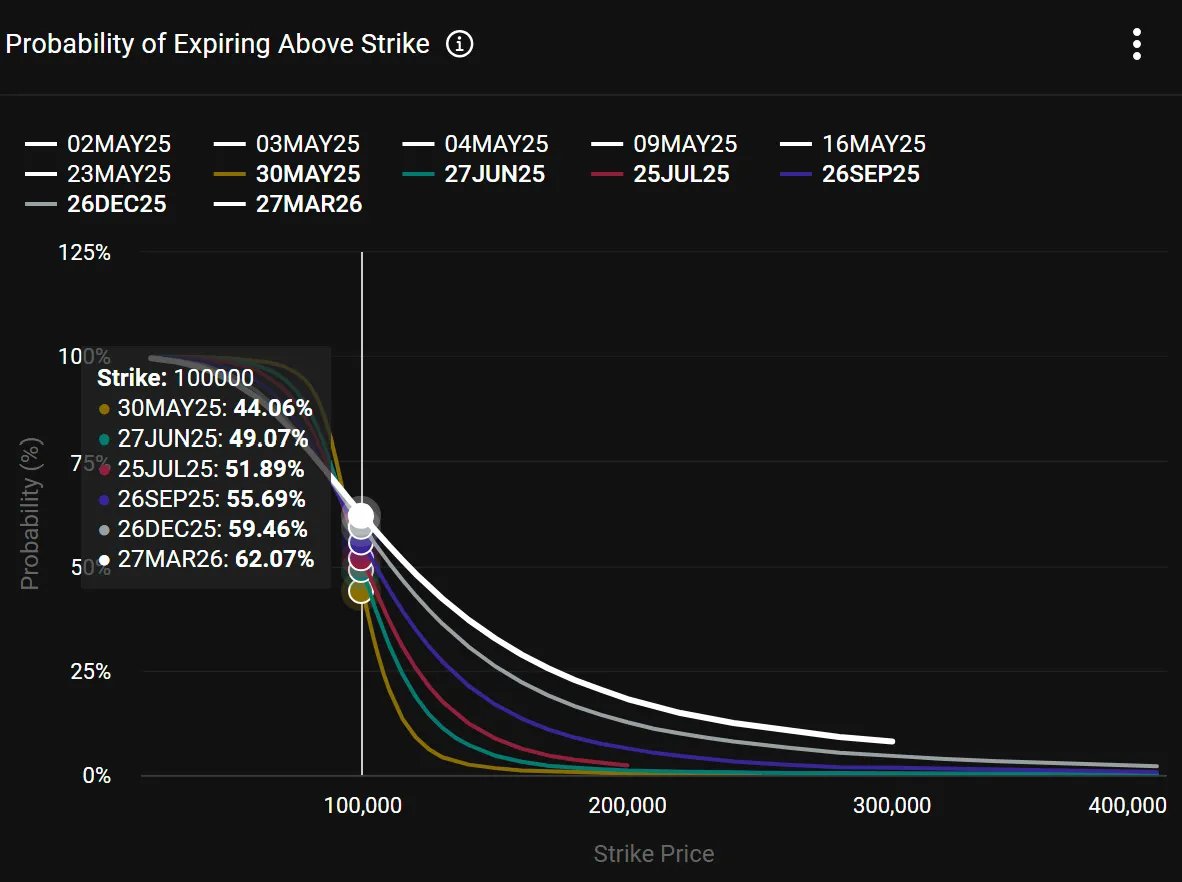Click the 300,000 strike price axis label

pos(892,805)
